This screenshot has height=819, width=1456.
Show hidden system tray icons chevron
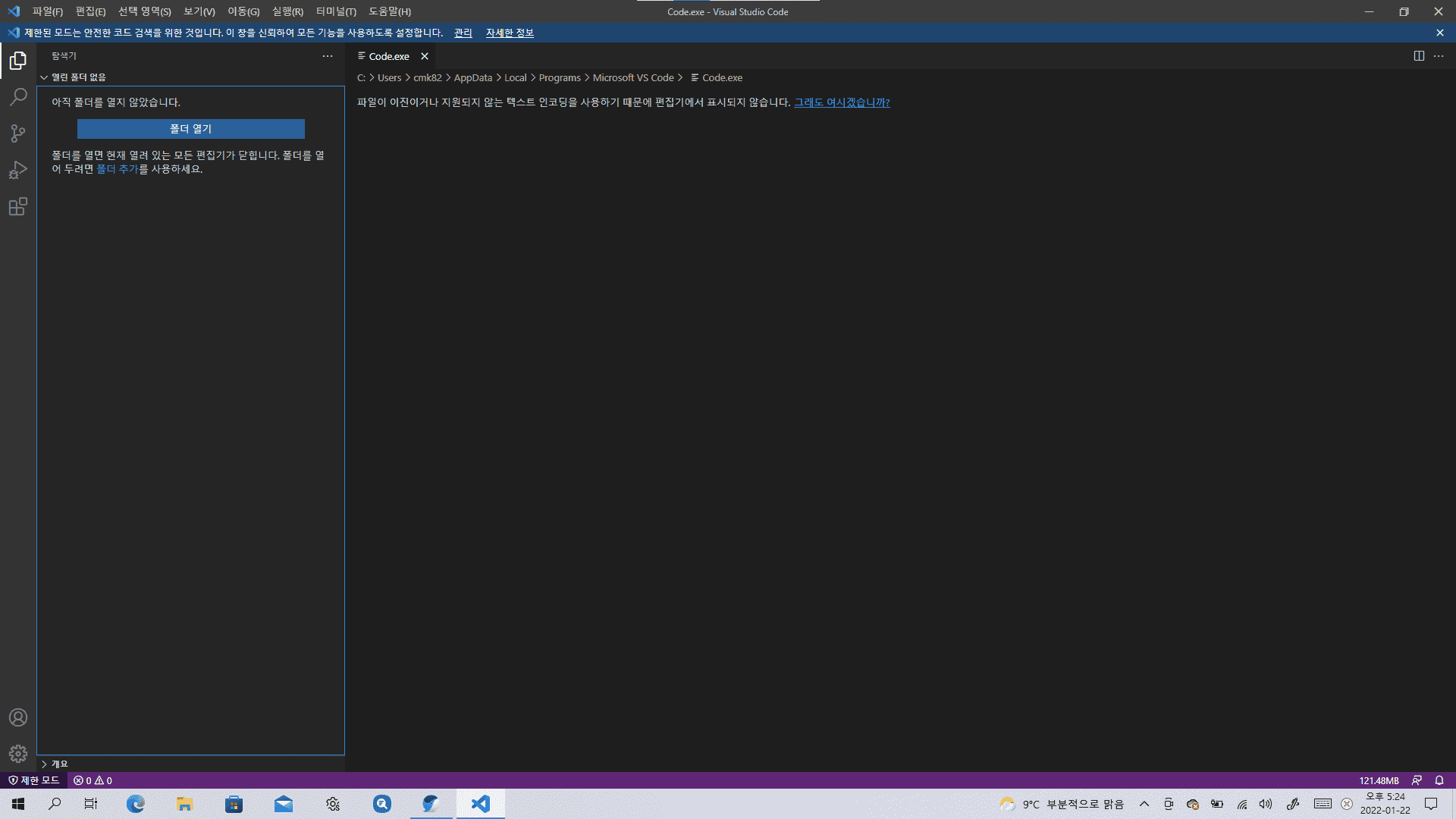click(x=1144, y=804)
